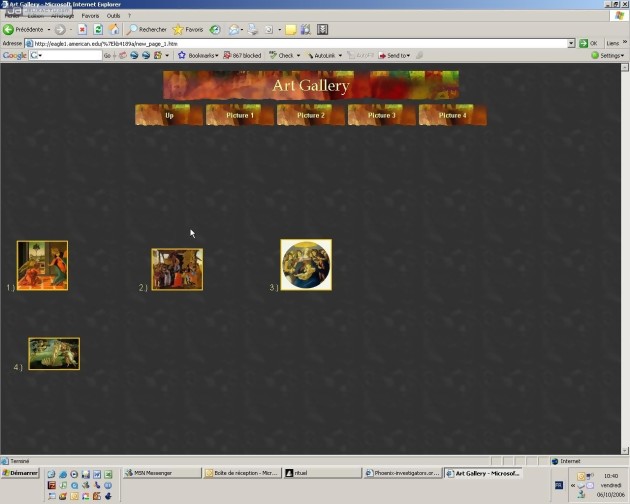Image resolution: width=630 pixels, height=504 pixels.
Task: Click the Picture 4 navigation button
Action: (452, 115)
